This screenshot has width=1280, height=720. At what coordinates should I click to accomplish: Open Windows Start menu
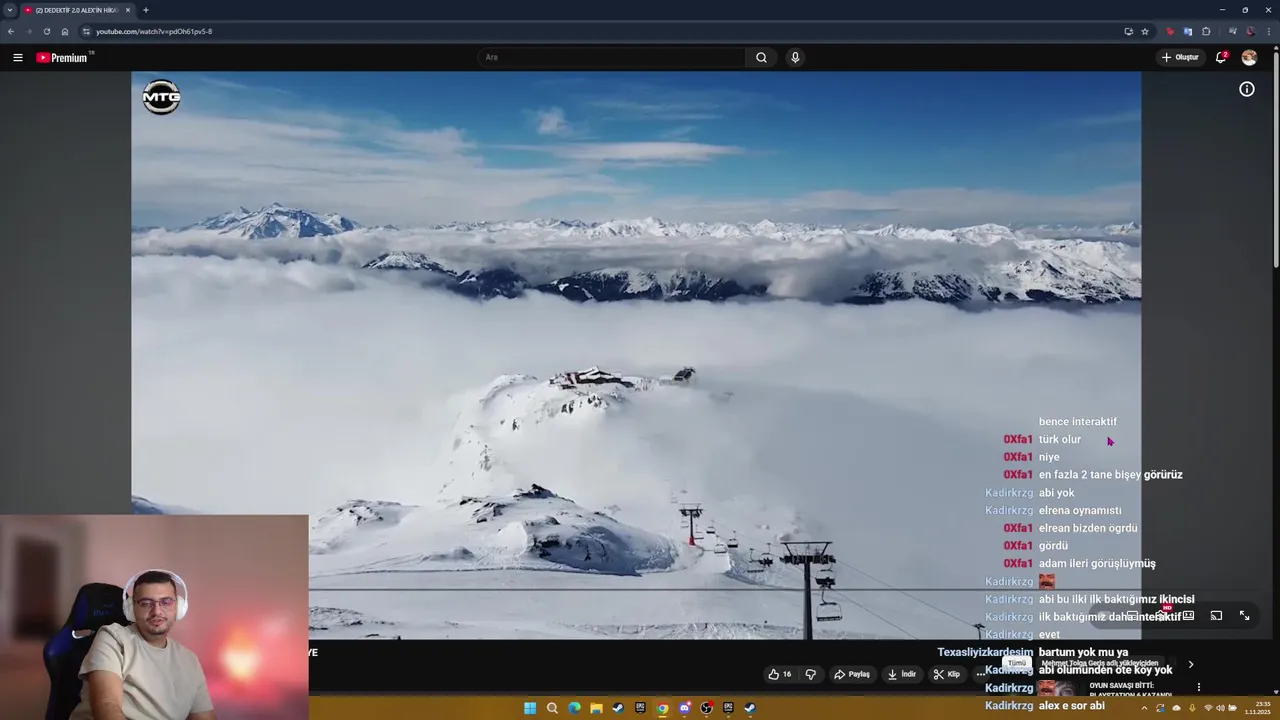click(x=530, y=708)
